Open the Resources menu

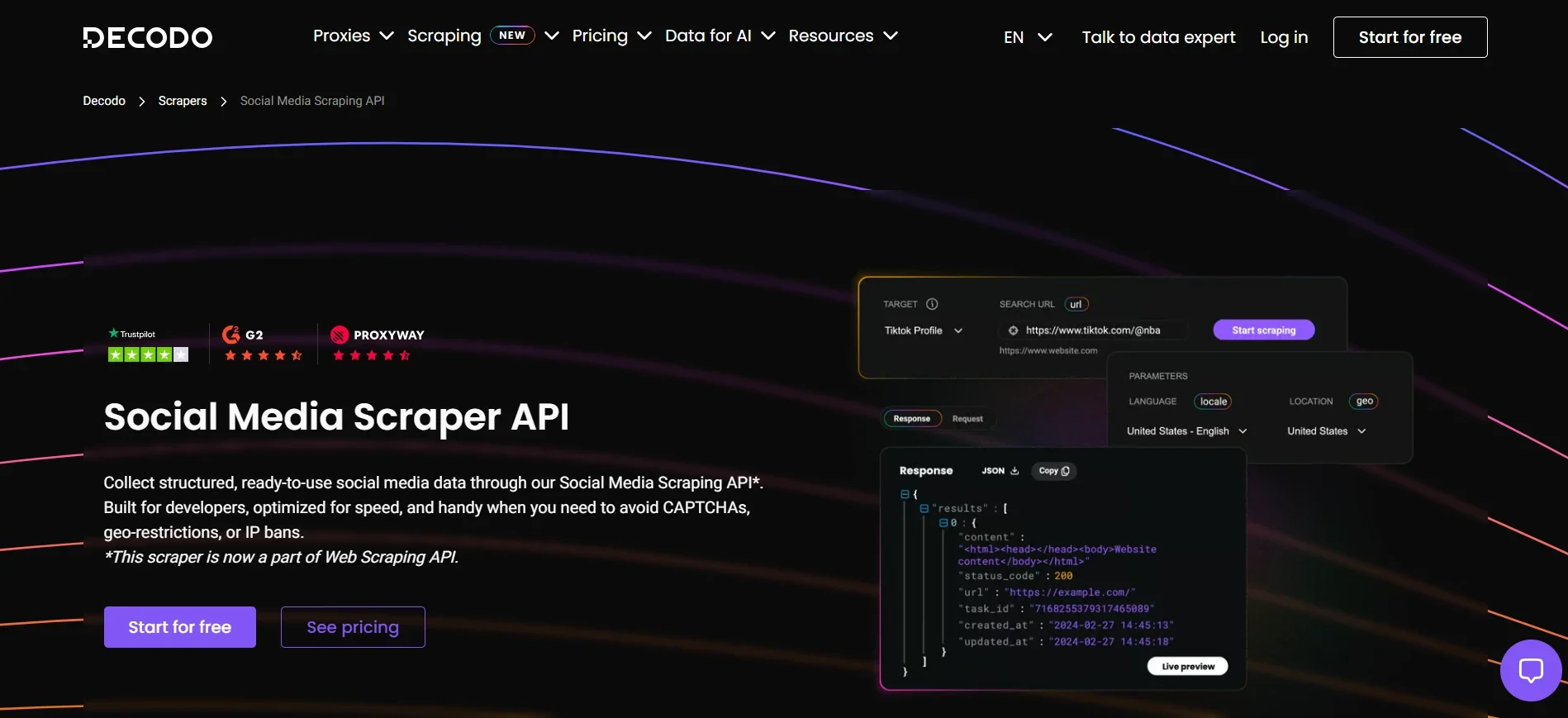pos(843,36)
